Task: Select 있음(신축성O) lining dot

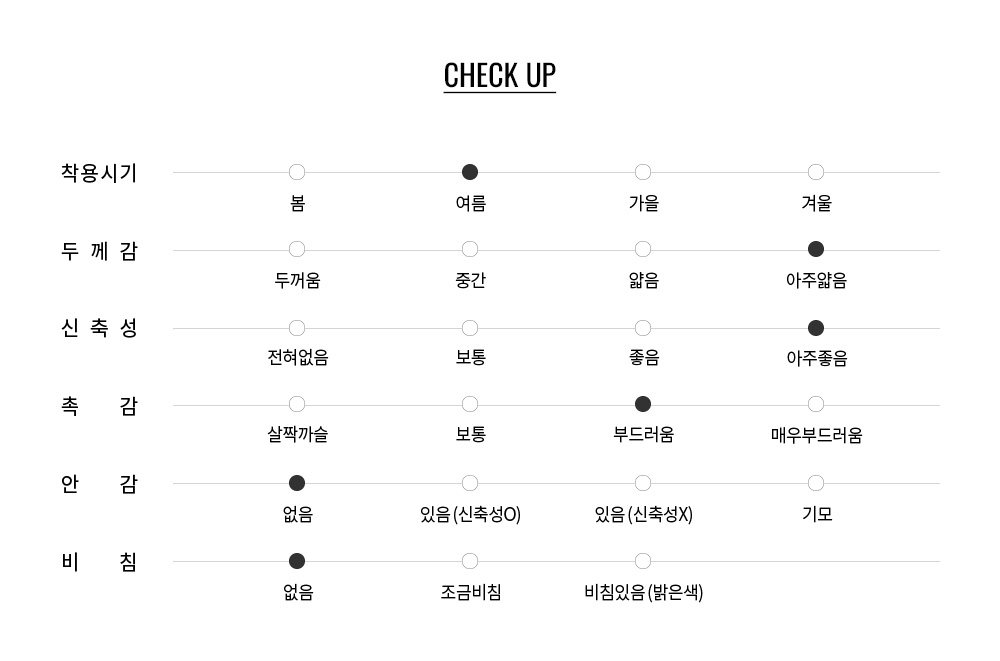Action: tap(470, 484)
